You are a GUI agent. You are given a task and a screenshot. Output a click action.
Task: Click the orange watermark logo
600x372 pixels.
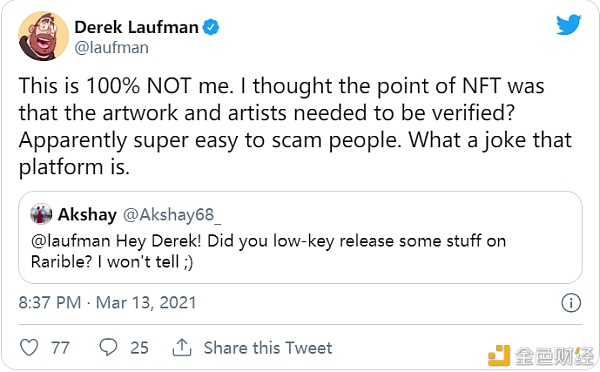[499, 355]
